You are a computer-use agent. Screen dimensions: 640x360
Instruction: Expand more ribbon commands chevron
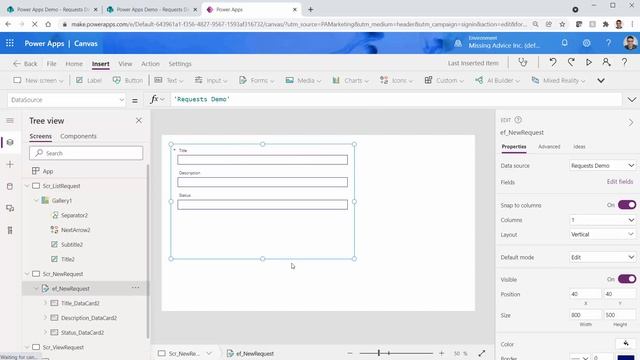pyautogui.click(x=601, y=80)
